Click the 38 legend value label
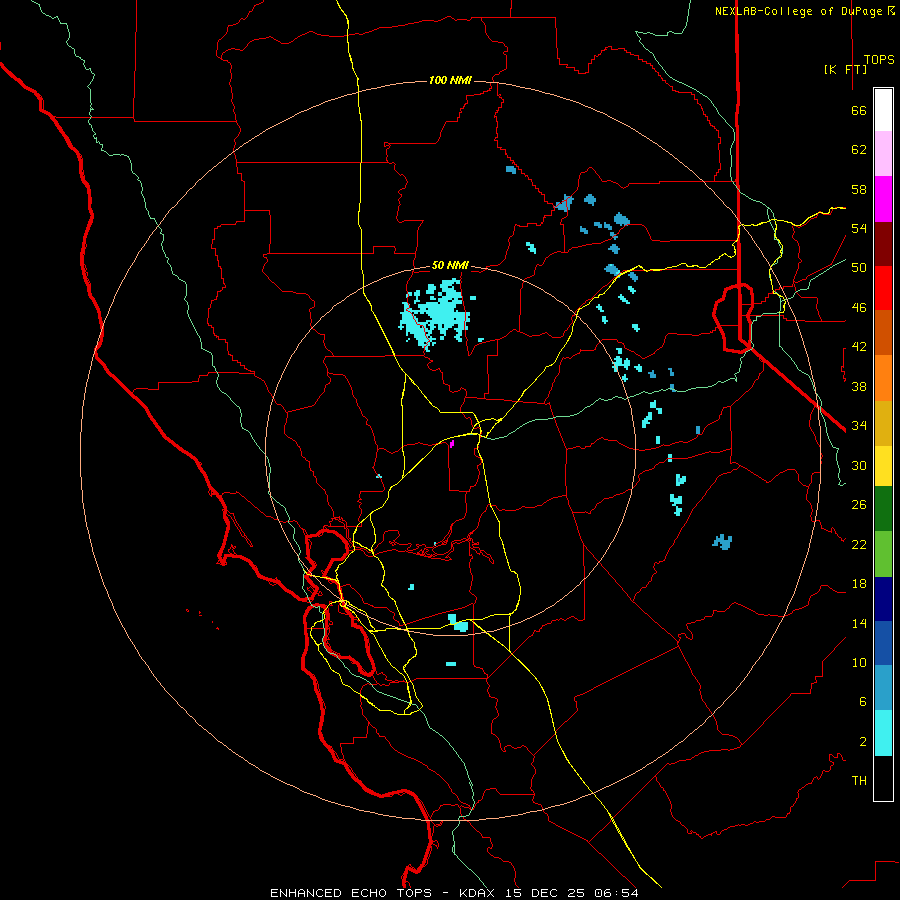Screen dimensions: 900x900 (859, 386)
